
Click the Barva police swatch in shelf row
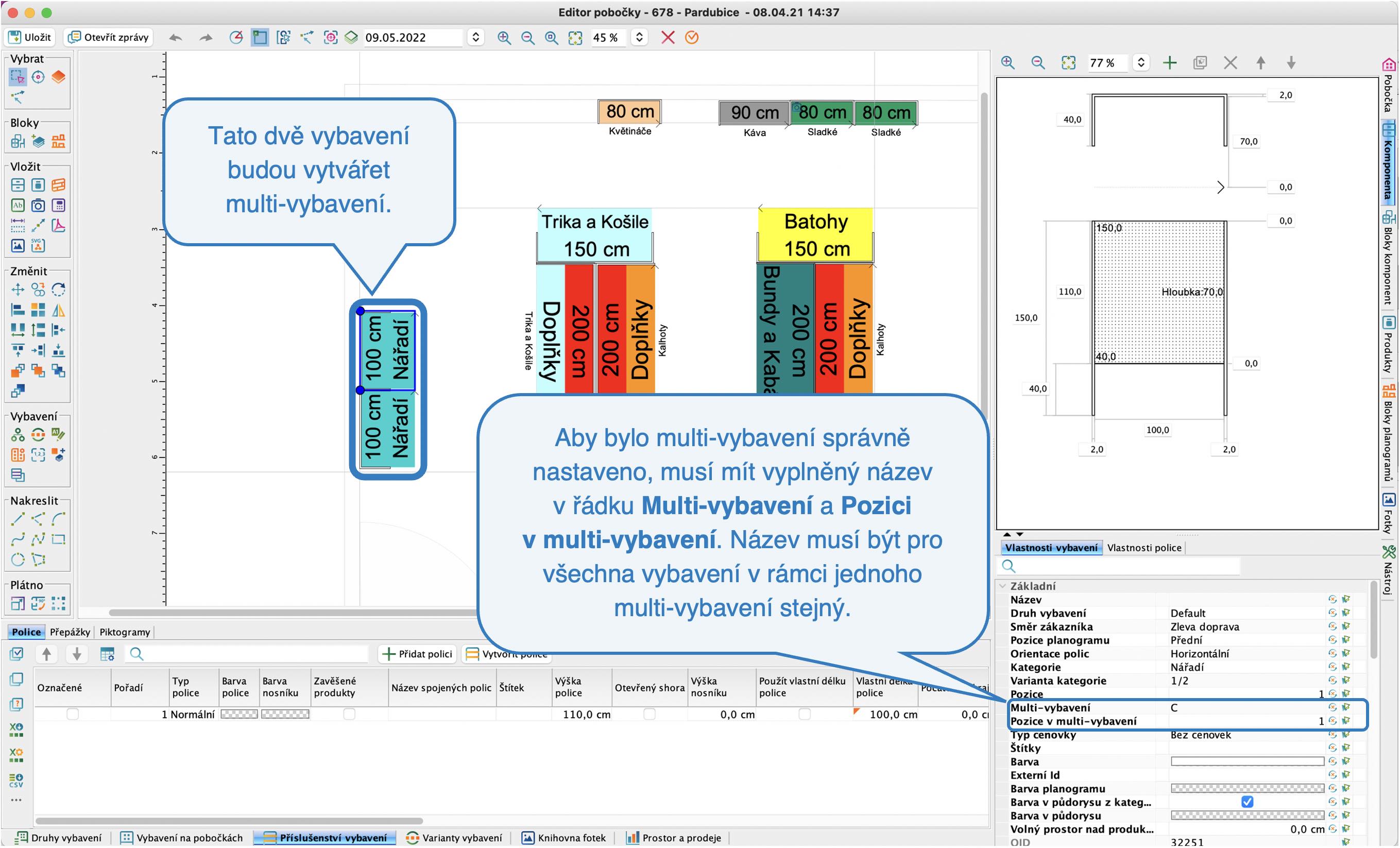click(x=239, y=715)
